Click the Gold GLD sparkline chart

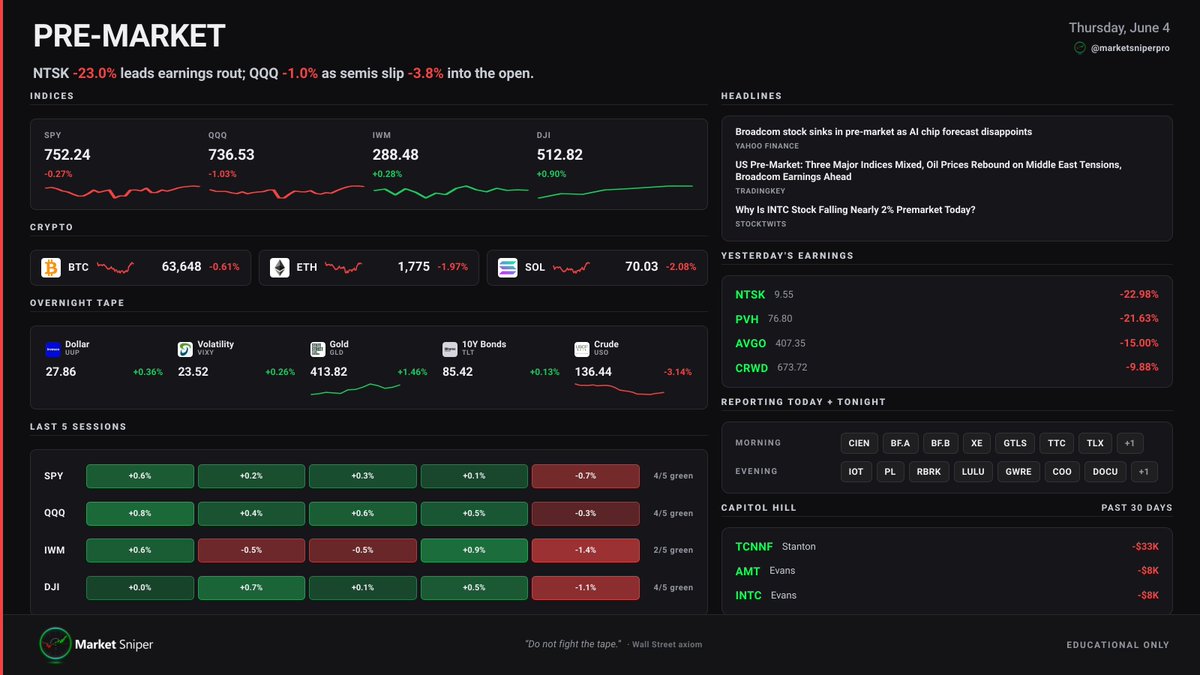click(x=355, y=389)
